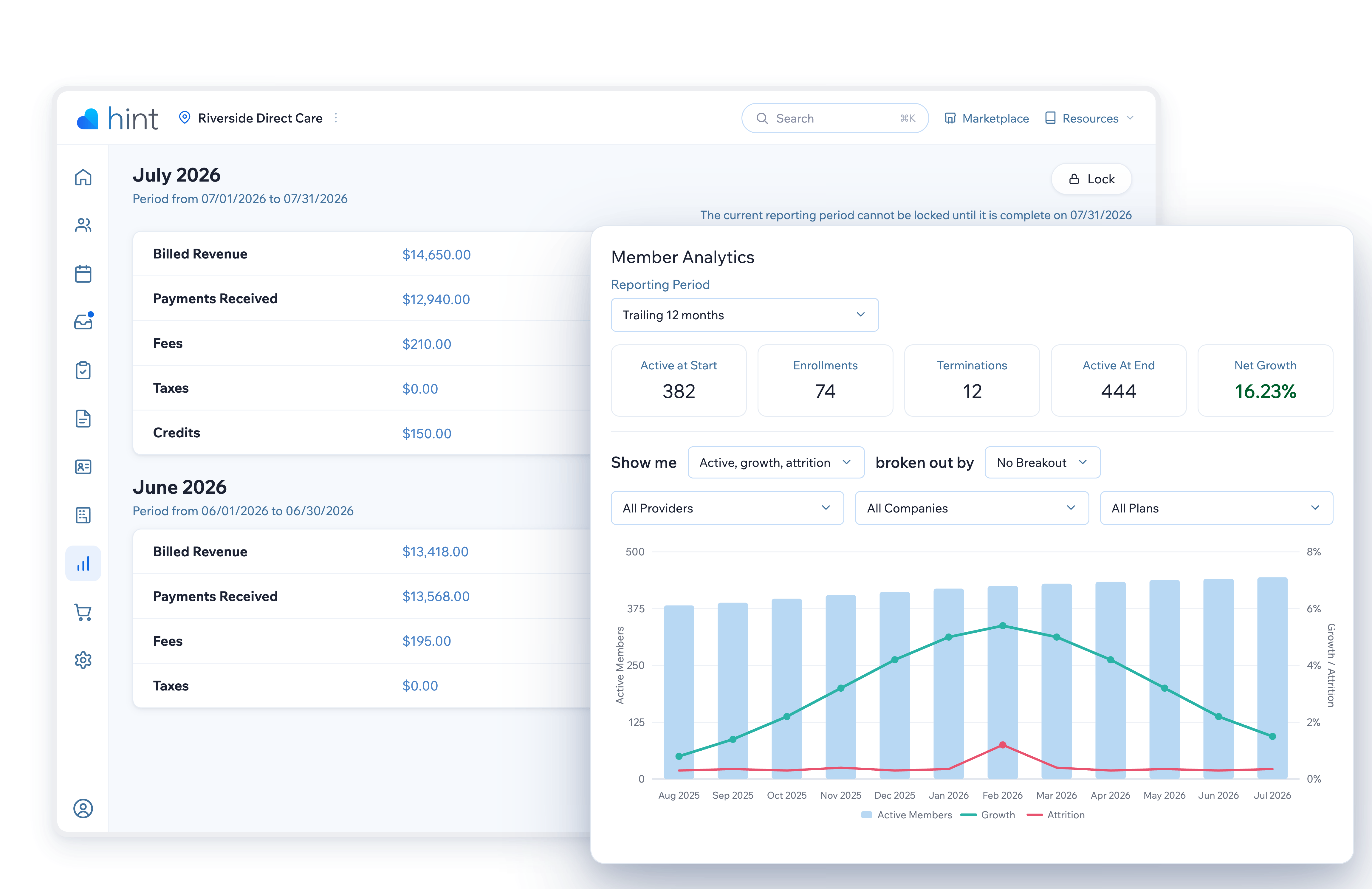Viewport: 1372px width, 889px height.
Task: Click the location pin icon by Riverside Direct Care
Action: click(185, 118)
